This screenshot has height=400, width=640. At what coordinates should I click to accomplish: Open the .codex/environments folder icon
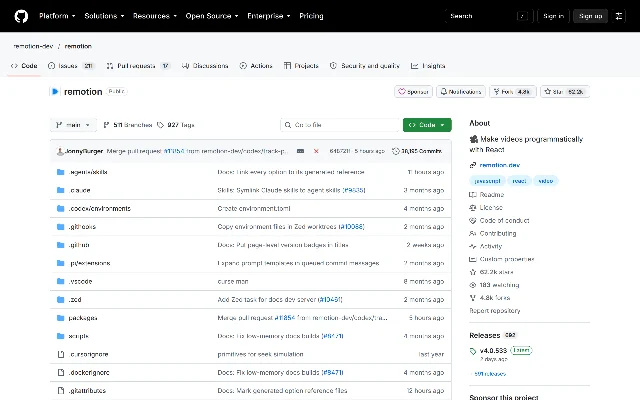[x=61, y=209]
